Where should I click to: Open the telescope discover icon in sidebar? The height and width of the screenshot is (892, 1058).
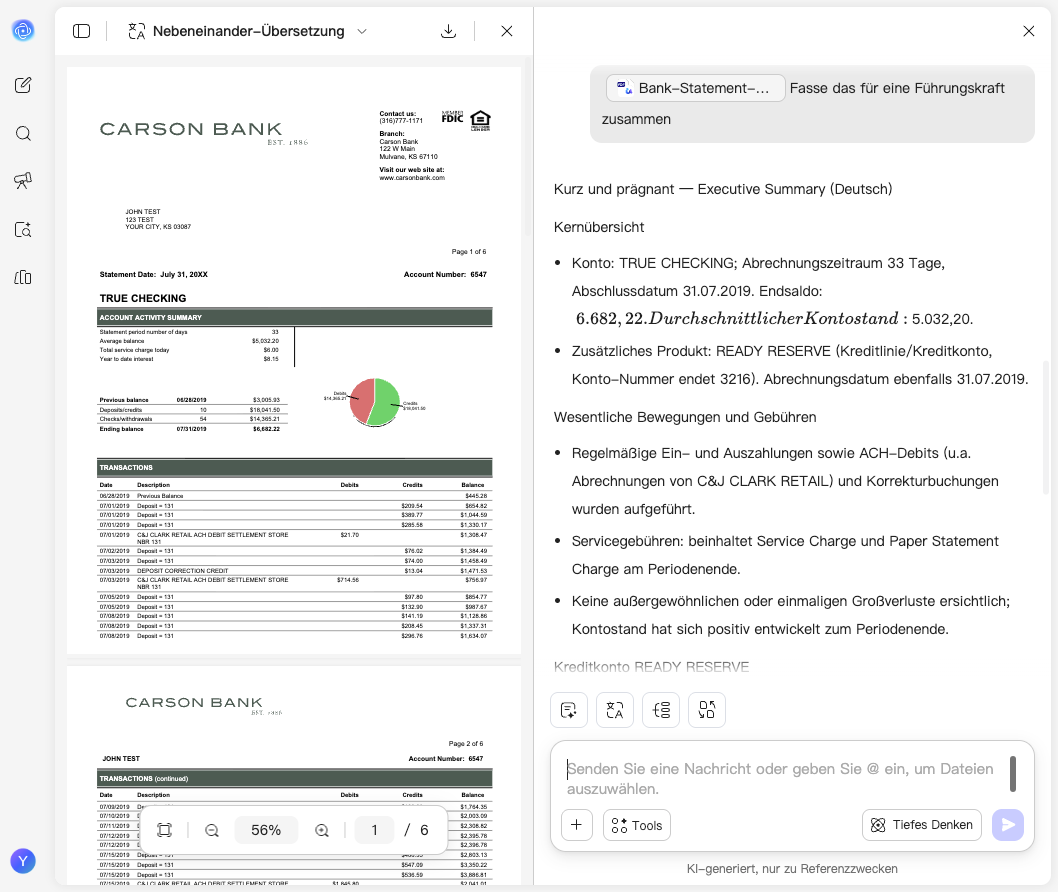pyautogui.click(x=23, y=181)
